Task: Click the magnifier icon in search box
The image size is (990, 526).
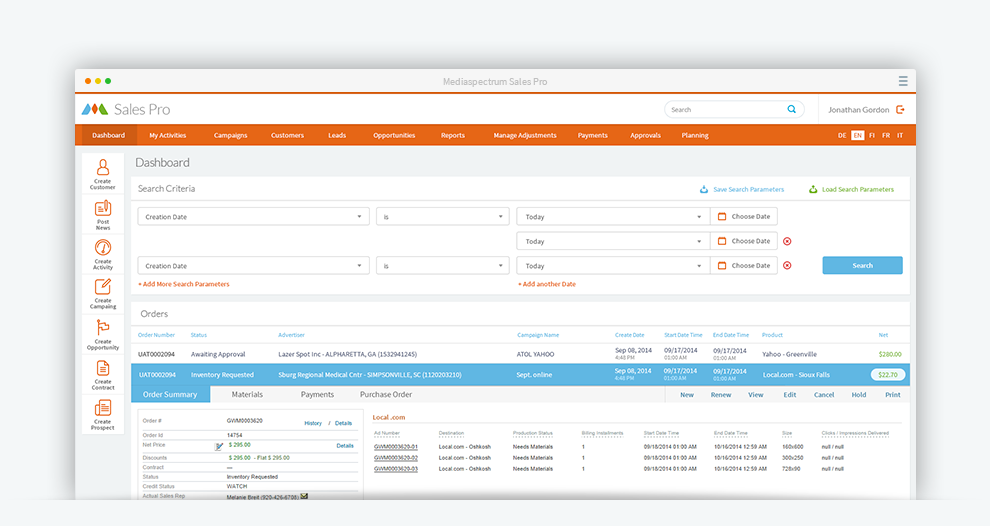Action: pyautogui.click(x=791, y=110)
